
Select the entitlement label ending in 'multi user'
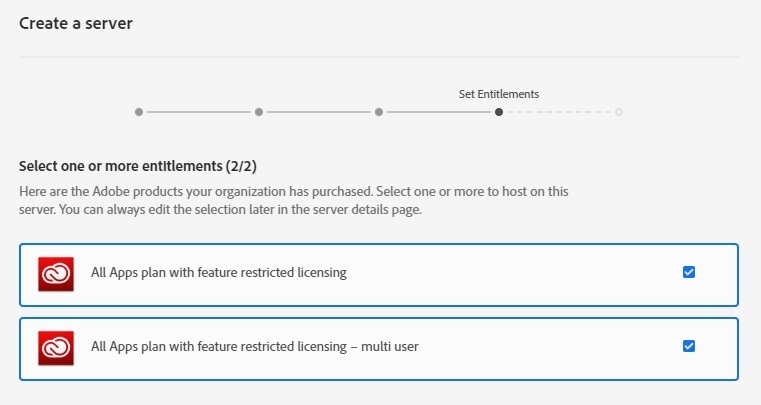tap(254, 347)
